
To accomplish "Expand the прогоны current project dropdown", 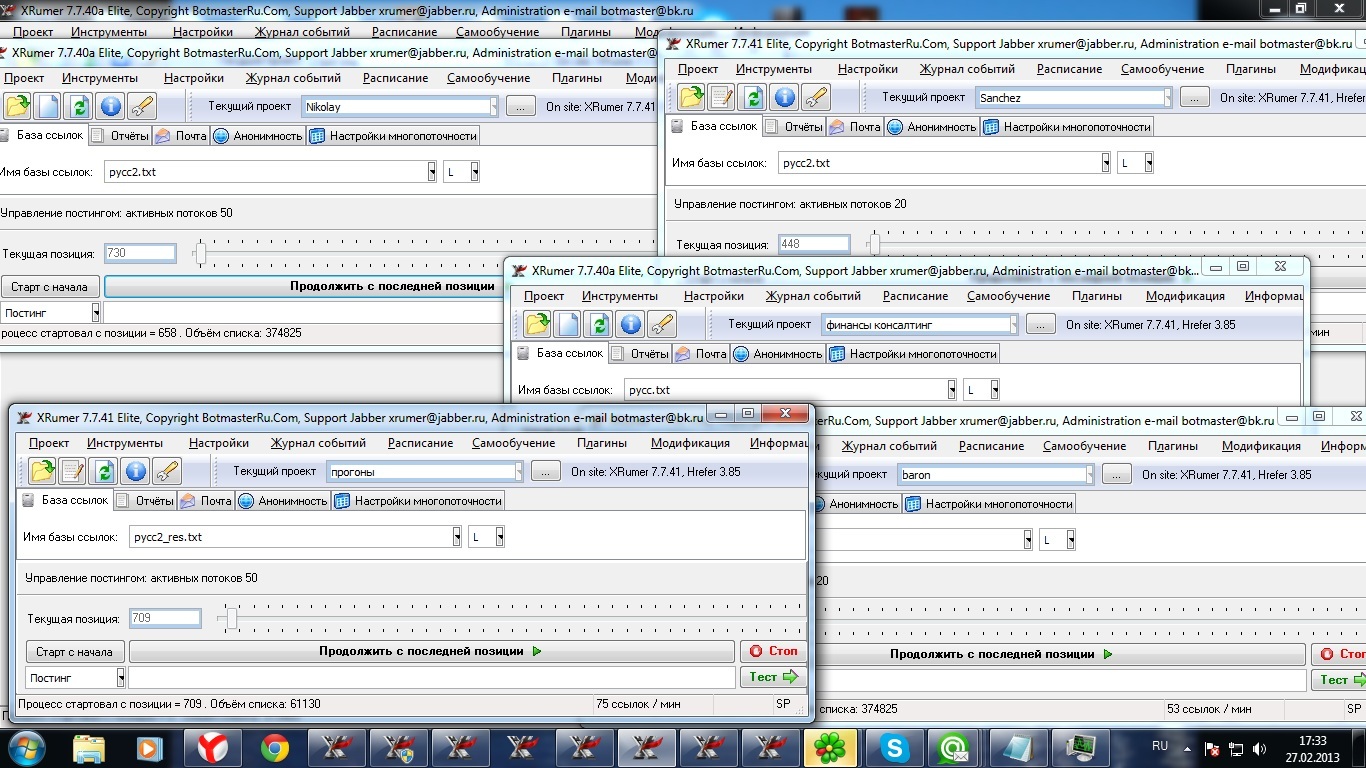I will tap(518, 471).
